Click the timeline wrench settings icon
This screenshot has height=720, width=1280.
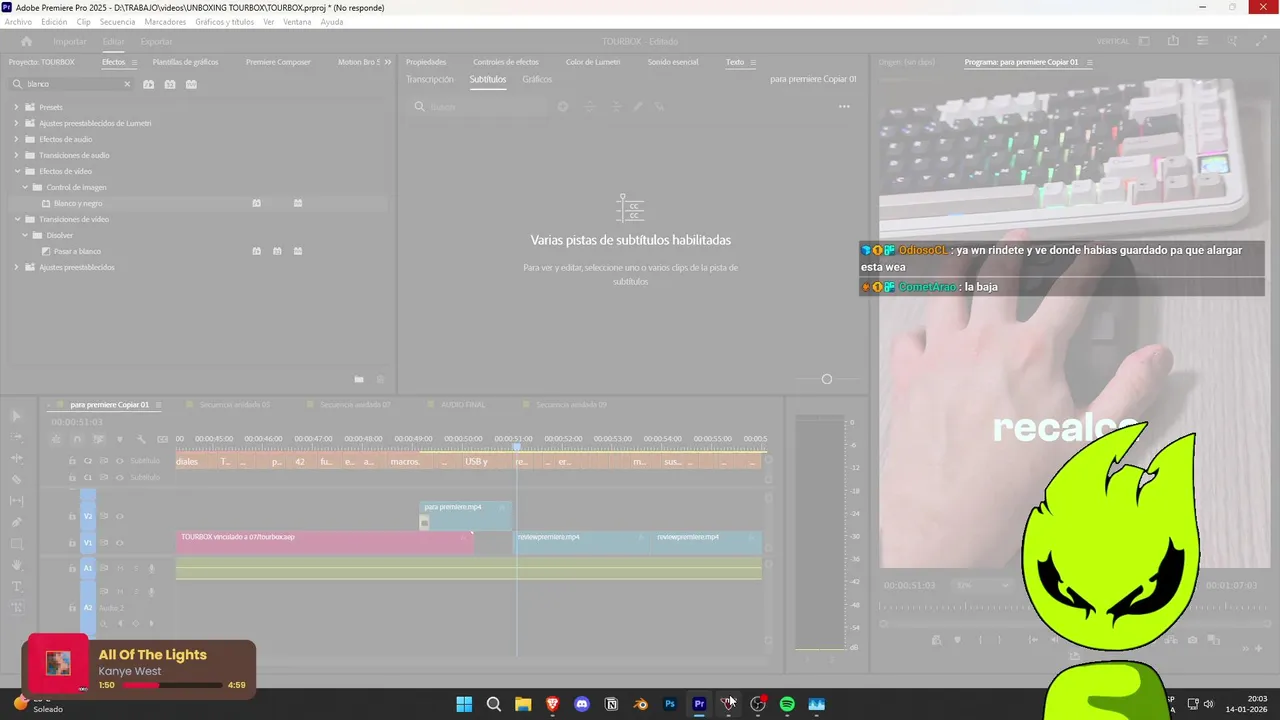click(x=141, y=439)
